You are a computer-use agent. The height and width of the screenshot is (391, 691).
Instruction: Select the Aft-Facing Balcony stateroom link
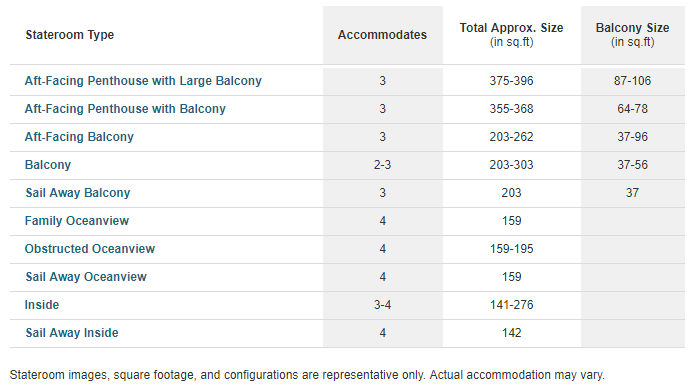[79, 137]
